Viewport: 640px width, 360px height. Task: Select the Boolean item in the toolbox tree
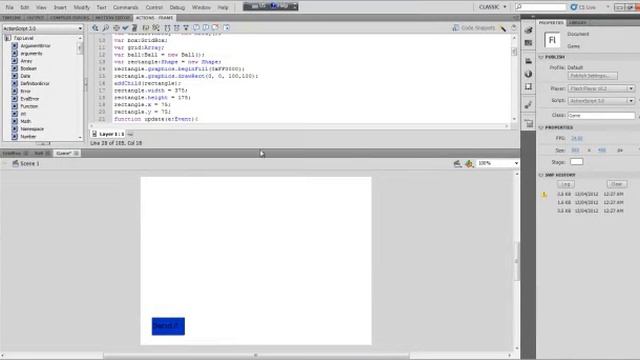29,69
